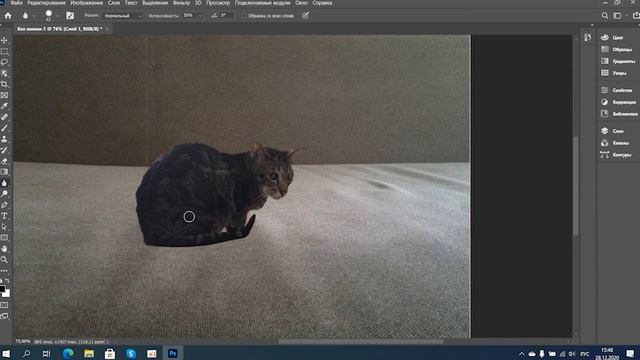Image resolution: width=640 pixels, height=360 pixels.
Task: Open the Просмотр menu
Action: [218, 3]
